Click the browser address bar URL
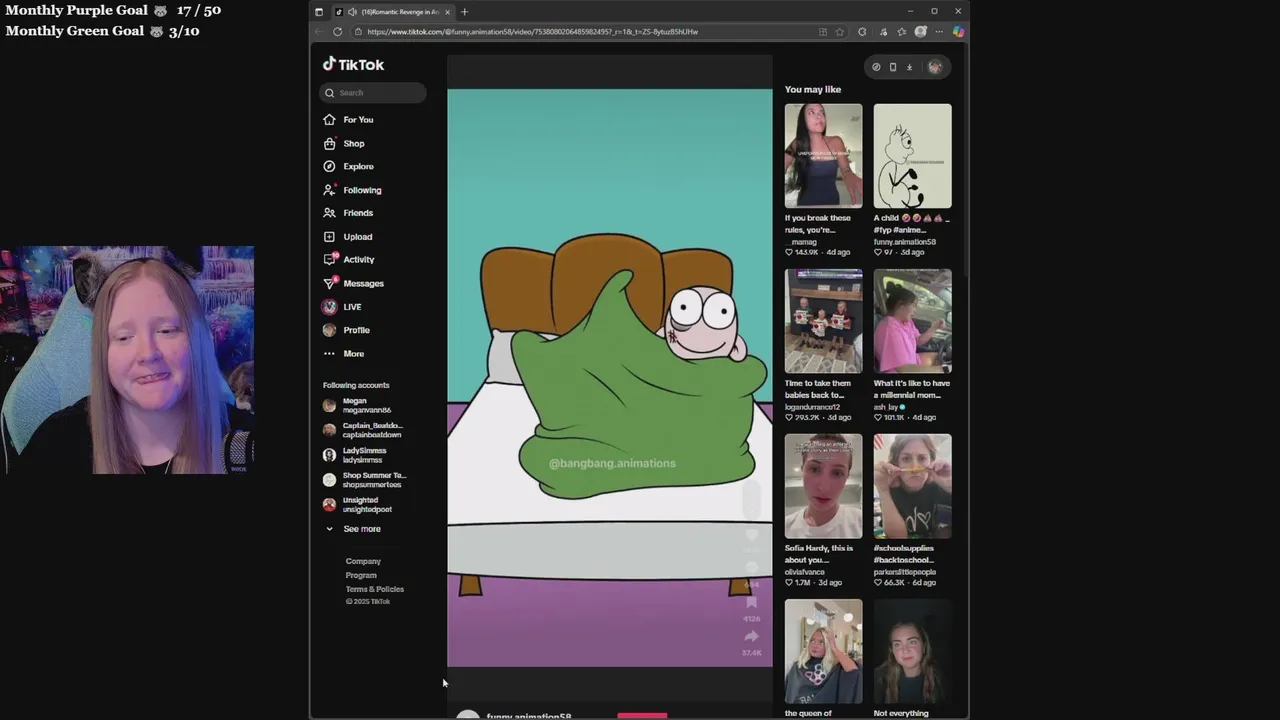 pos(532,32)
